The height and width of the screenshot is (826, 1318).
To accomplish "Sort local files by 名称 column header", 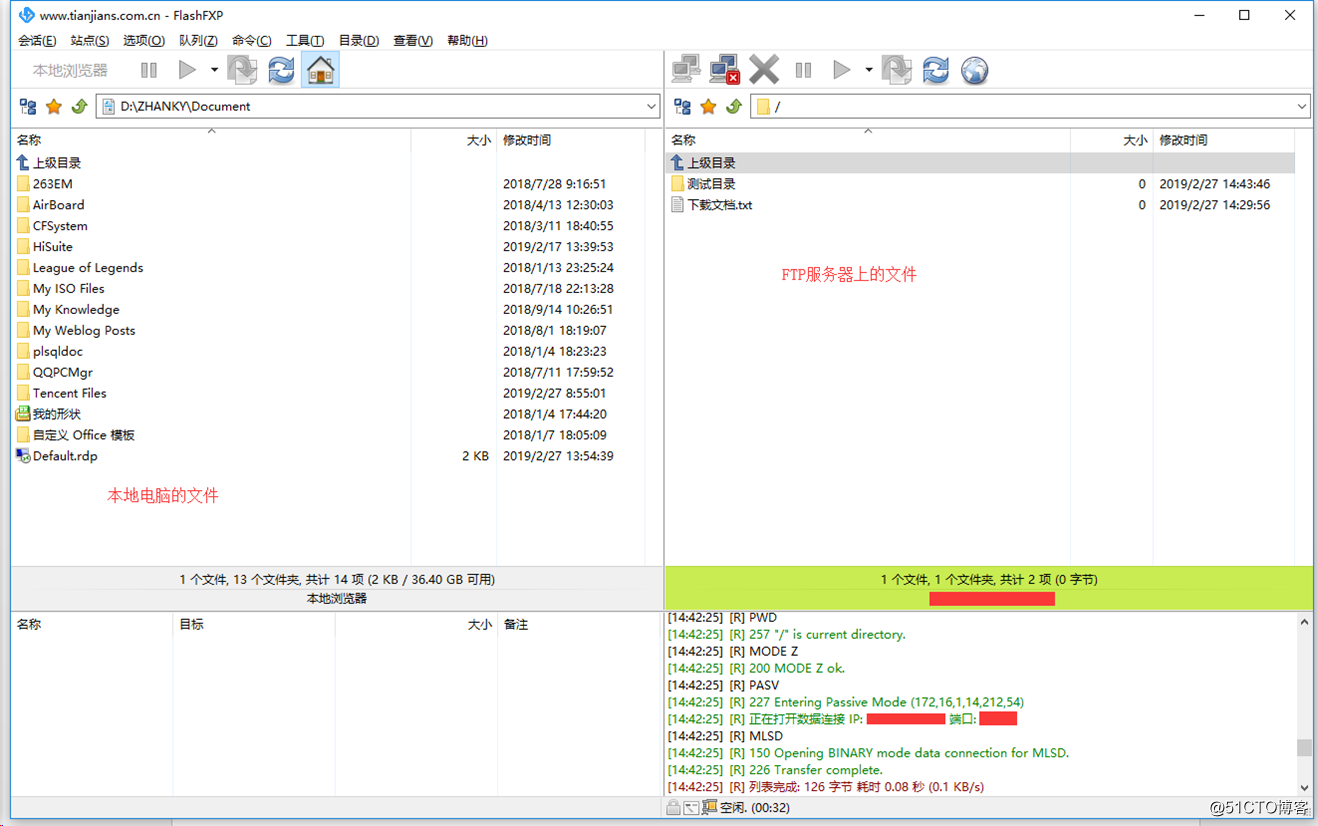I will click(211, 140).
